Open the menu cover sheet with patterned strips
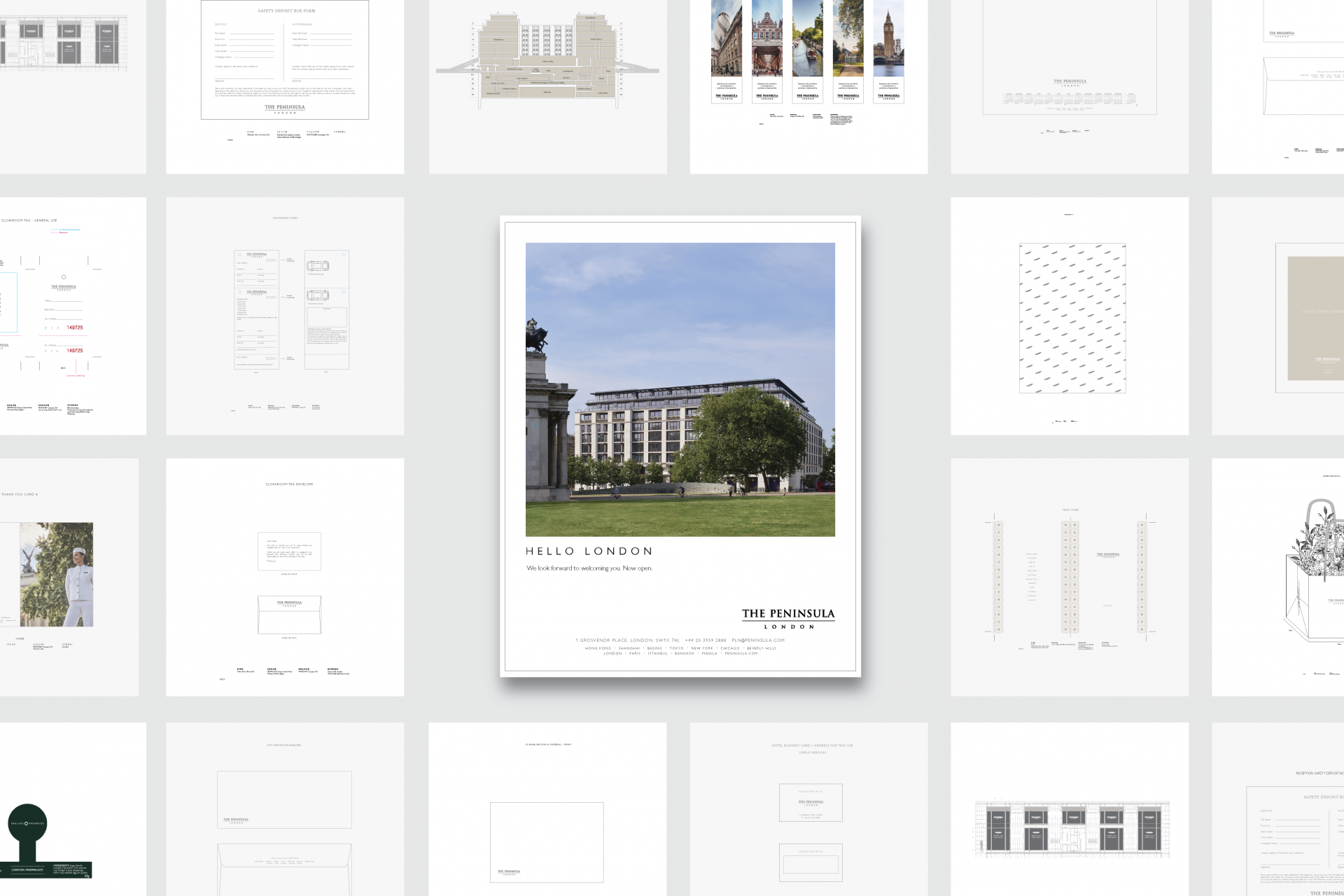The height and width of the screenshot is (896, 1344). click(1070, 577)
